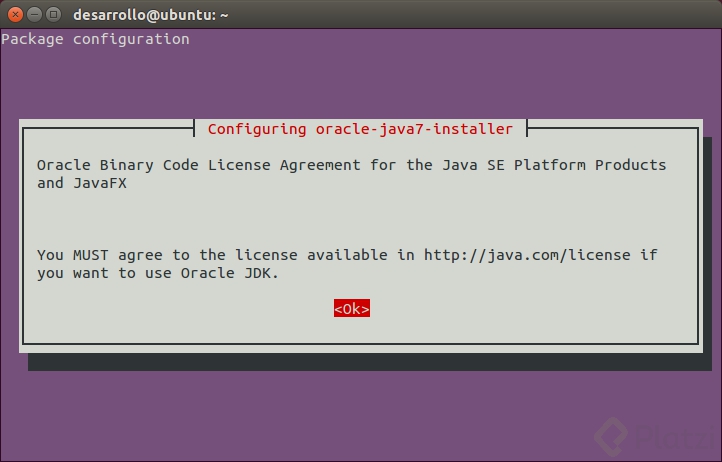Click the http://java.com/license URL text

(527, 255)
